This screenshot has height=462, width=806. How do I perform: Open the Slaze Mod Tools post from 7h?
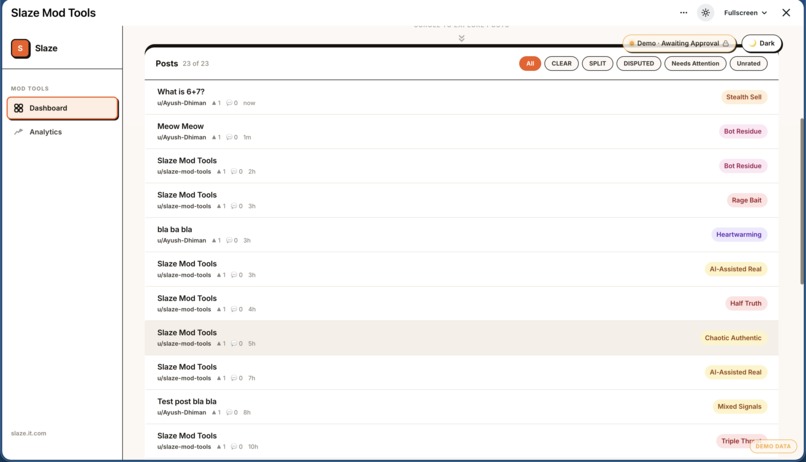(461, 372)
